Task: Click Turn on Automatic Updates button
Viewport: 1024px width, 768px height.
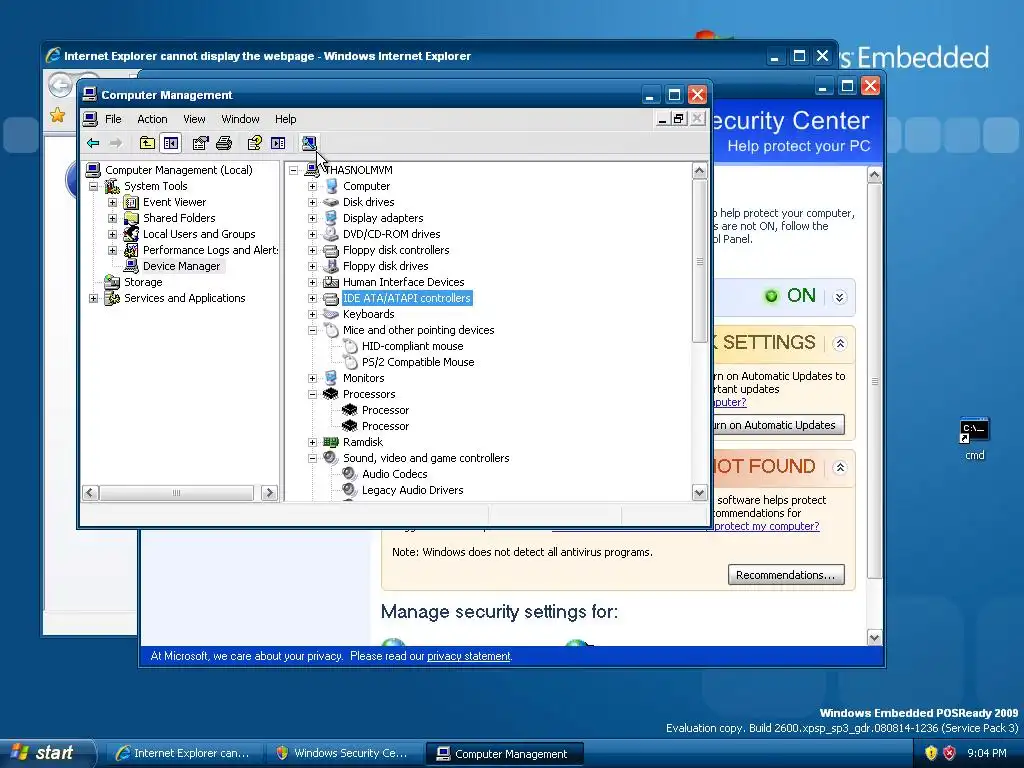Action: point(778,425)
